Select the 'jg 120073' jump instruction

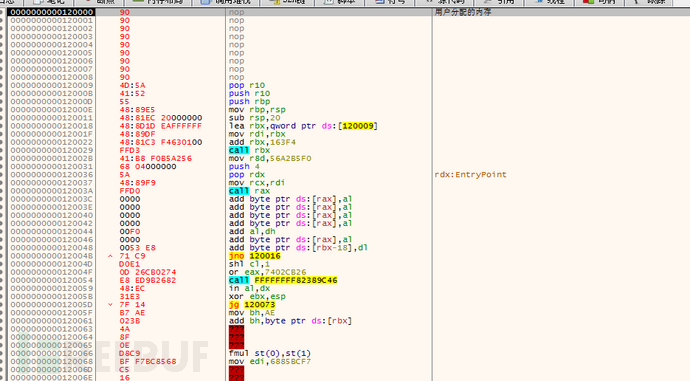[252, 305]
